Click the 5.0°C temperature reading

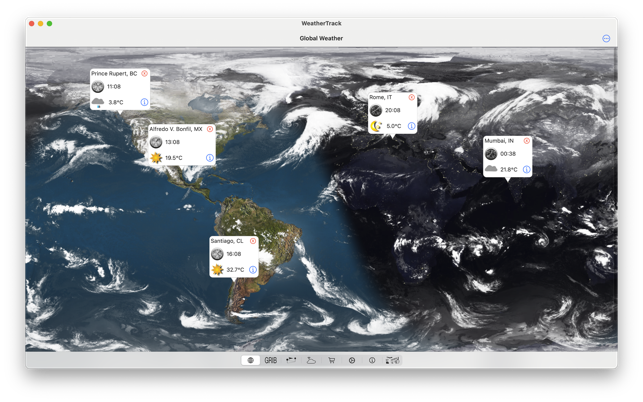click(394, 126)
